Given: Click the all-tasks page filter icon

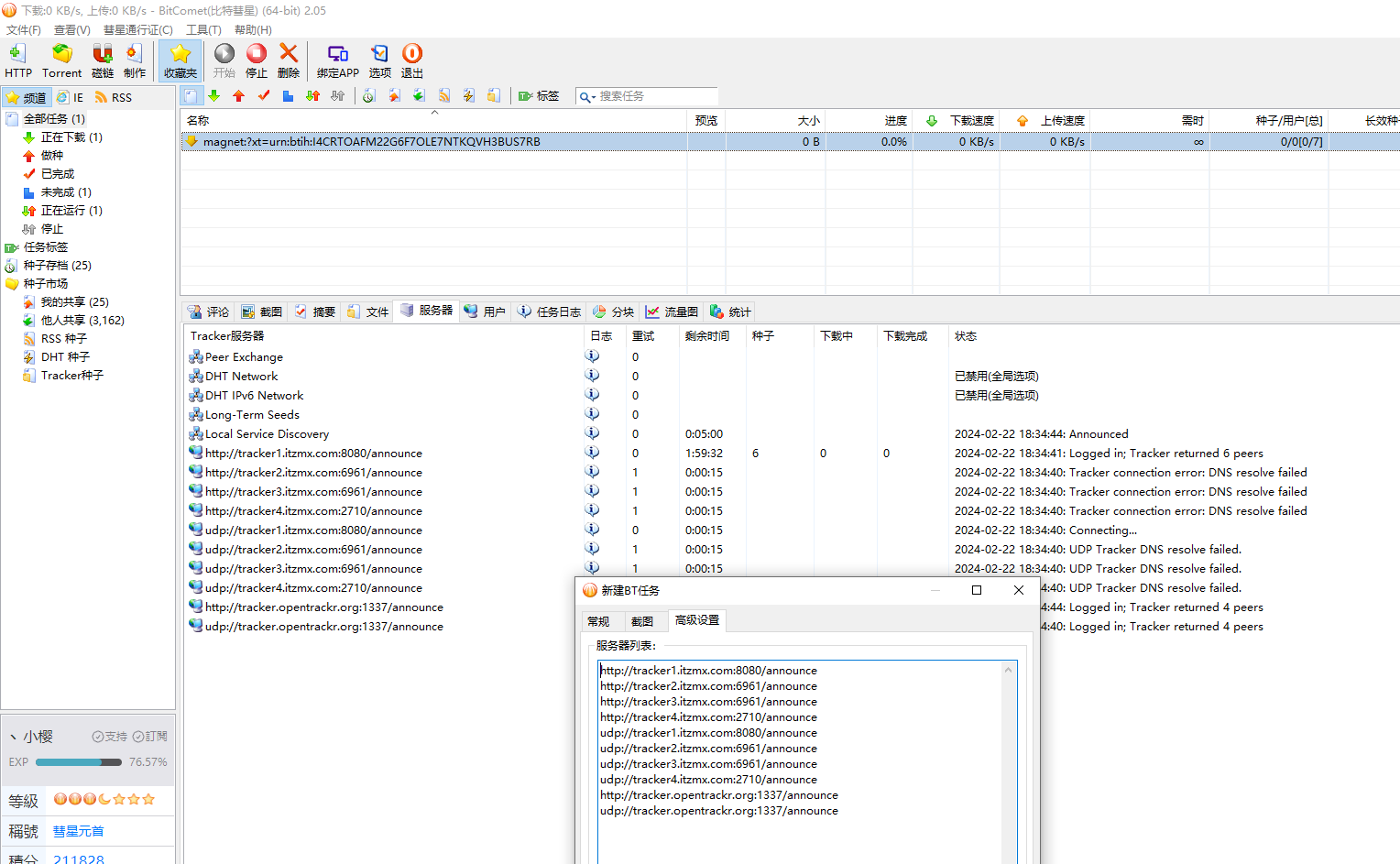Looking at the screenshot, I should click(191, 95).
